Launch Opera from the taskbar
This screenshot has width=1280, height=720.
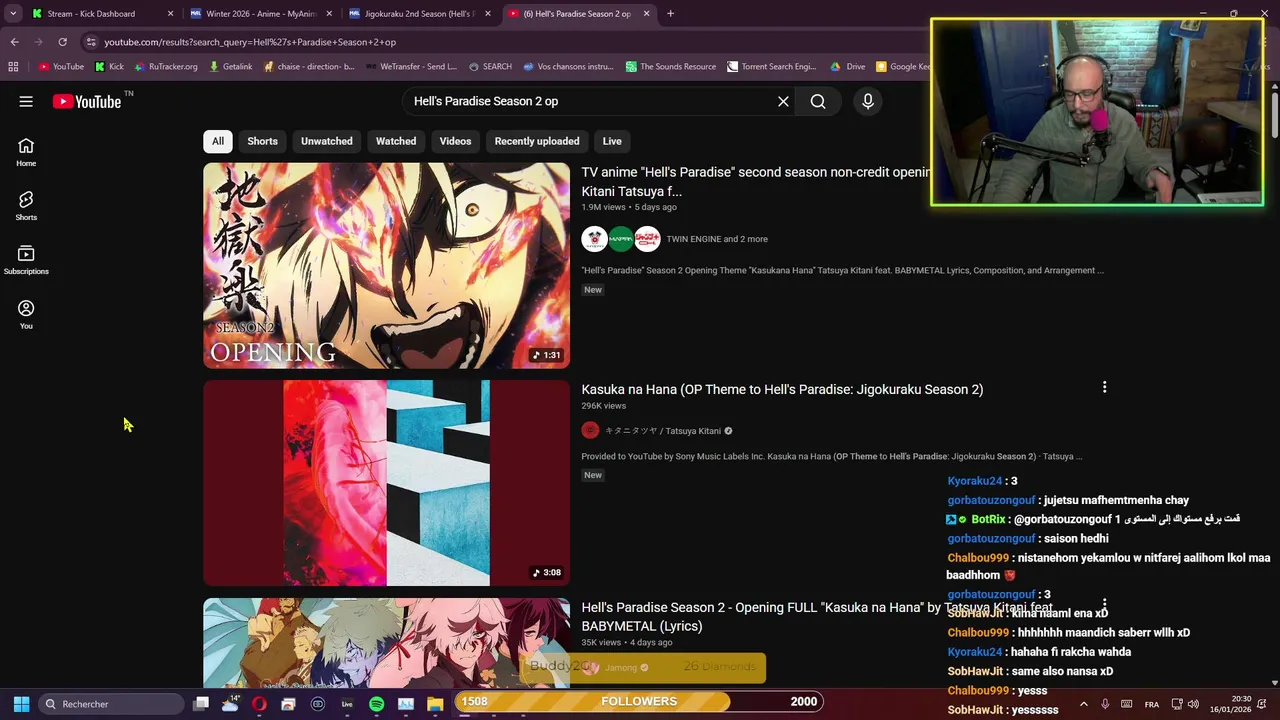[259, 704]
